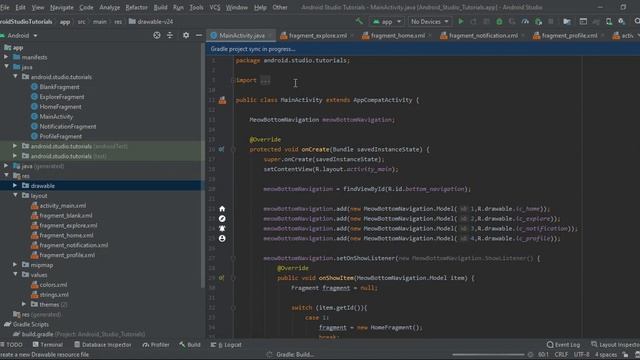Open the Refactor menu
The height and width of the screenshot is (360, 640).
click(x=136, y=7)
